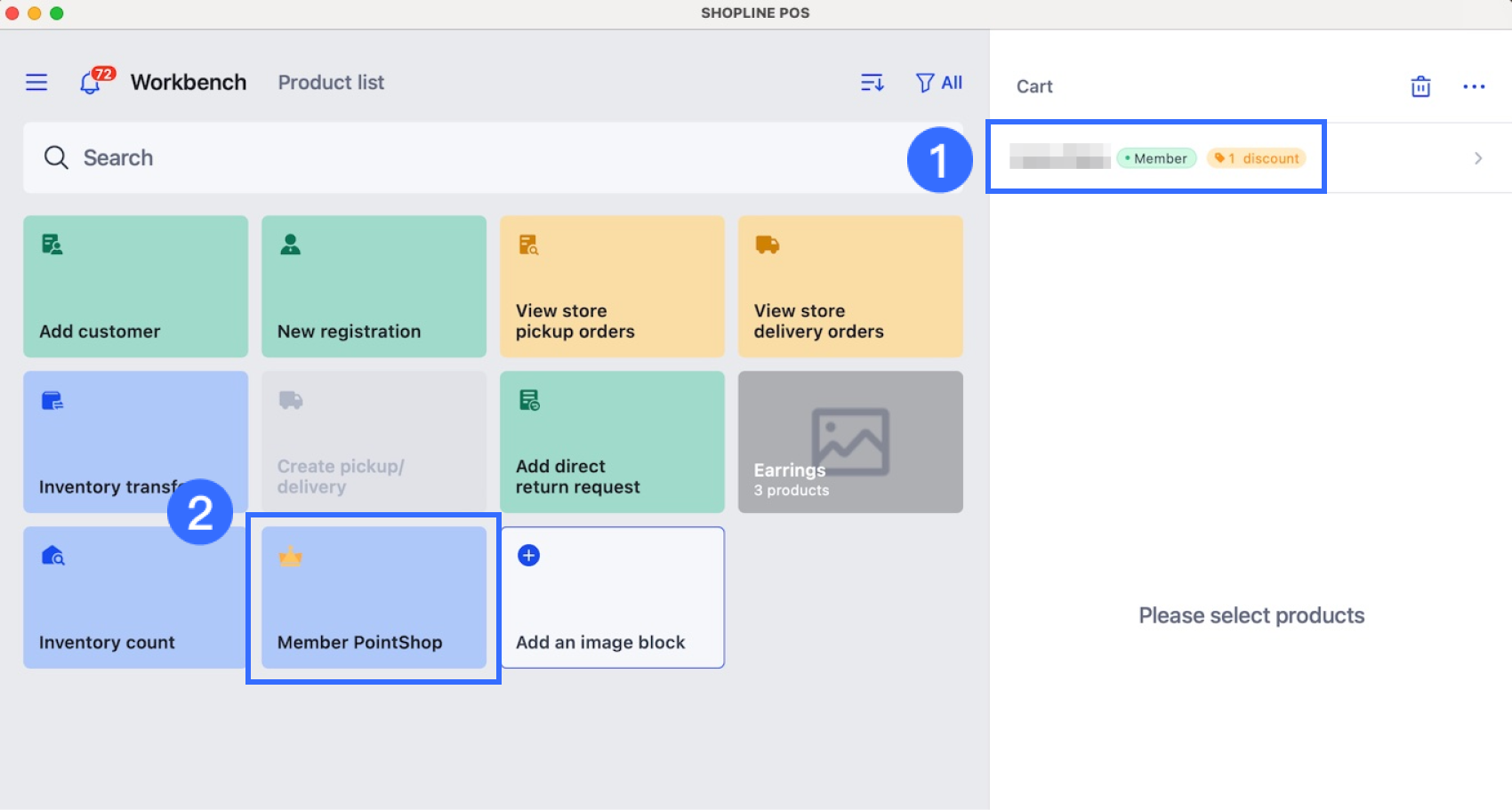This screenshot has width=1512, height=810.
Task: Open the Earnings image block
Action: click(x=851, y=442)
